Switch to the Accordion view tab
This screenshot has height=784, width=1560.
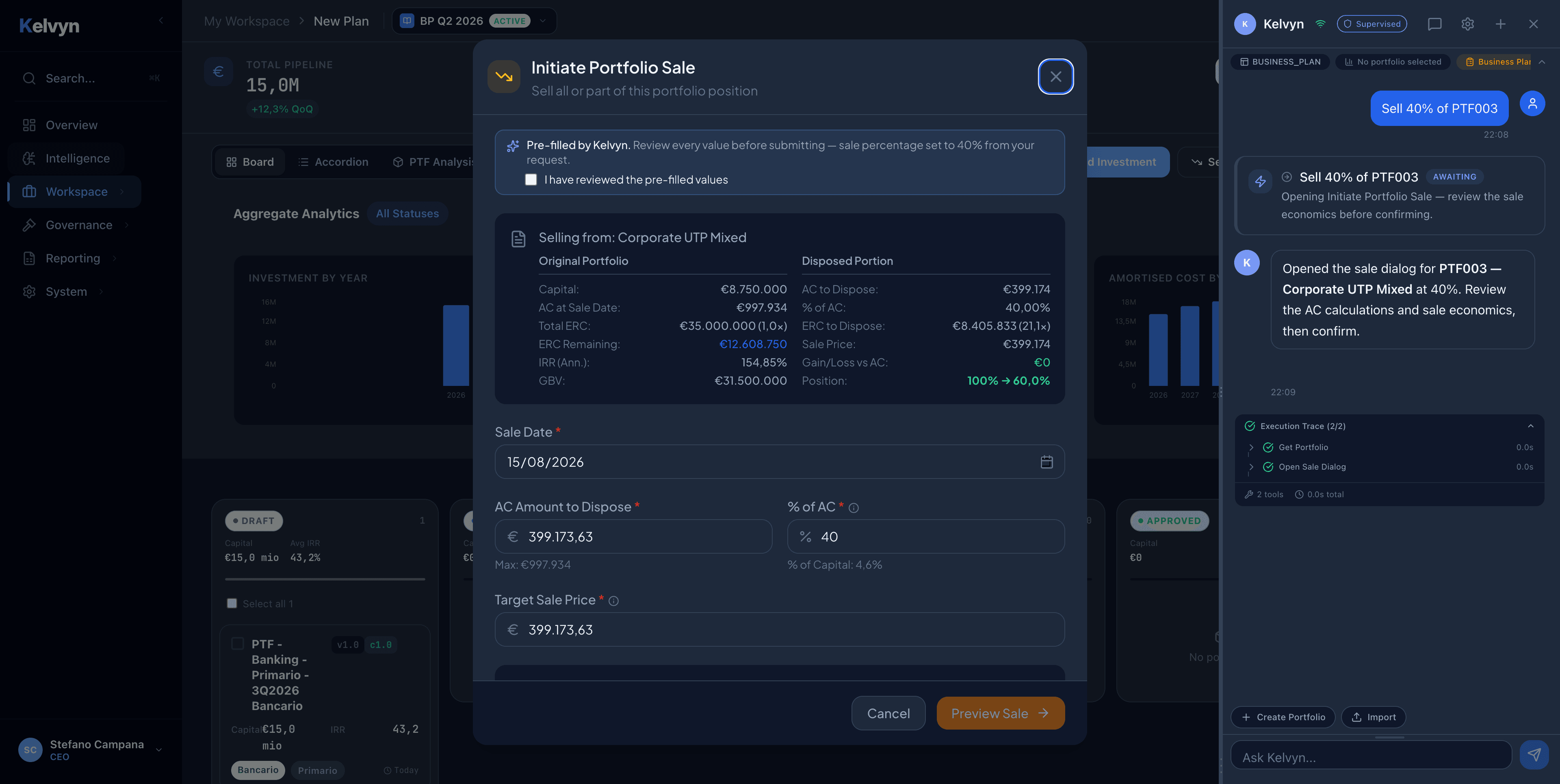pos(333,162)
